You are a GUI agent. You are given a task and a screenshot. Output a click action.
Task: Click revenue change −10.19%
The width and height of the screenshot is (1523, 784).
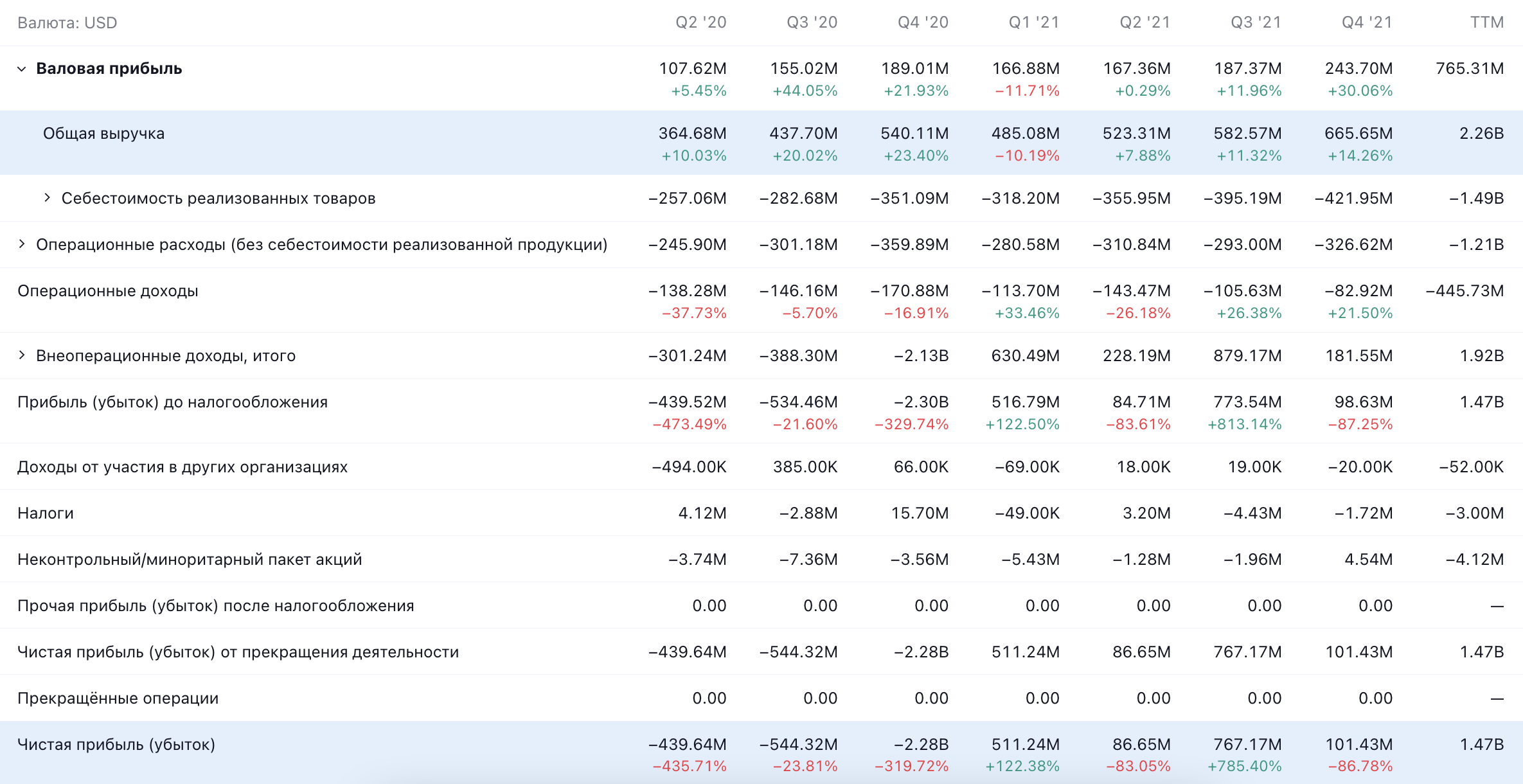[1028, 156]
